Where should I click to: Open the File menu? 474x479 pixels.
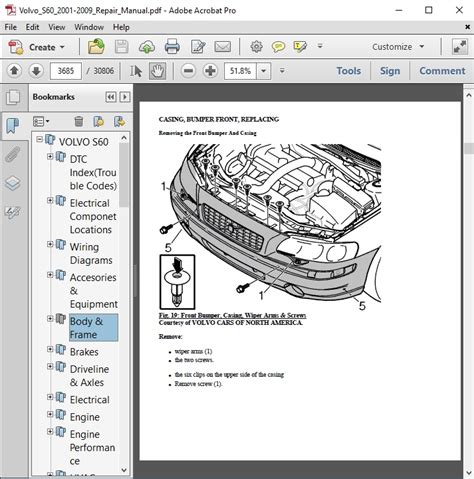click(11, 27)
